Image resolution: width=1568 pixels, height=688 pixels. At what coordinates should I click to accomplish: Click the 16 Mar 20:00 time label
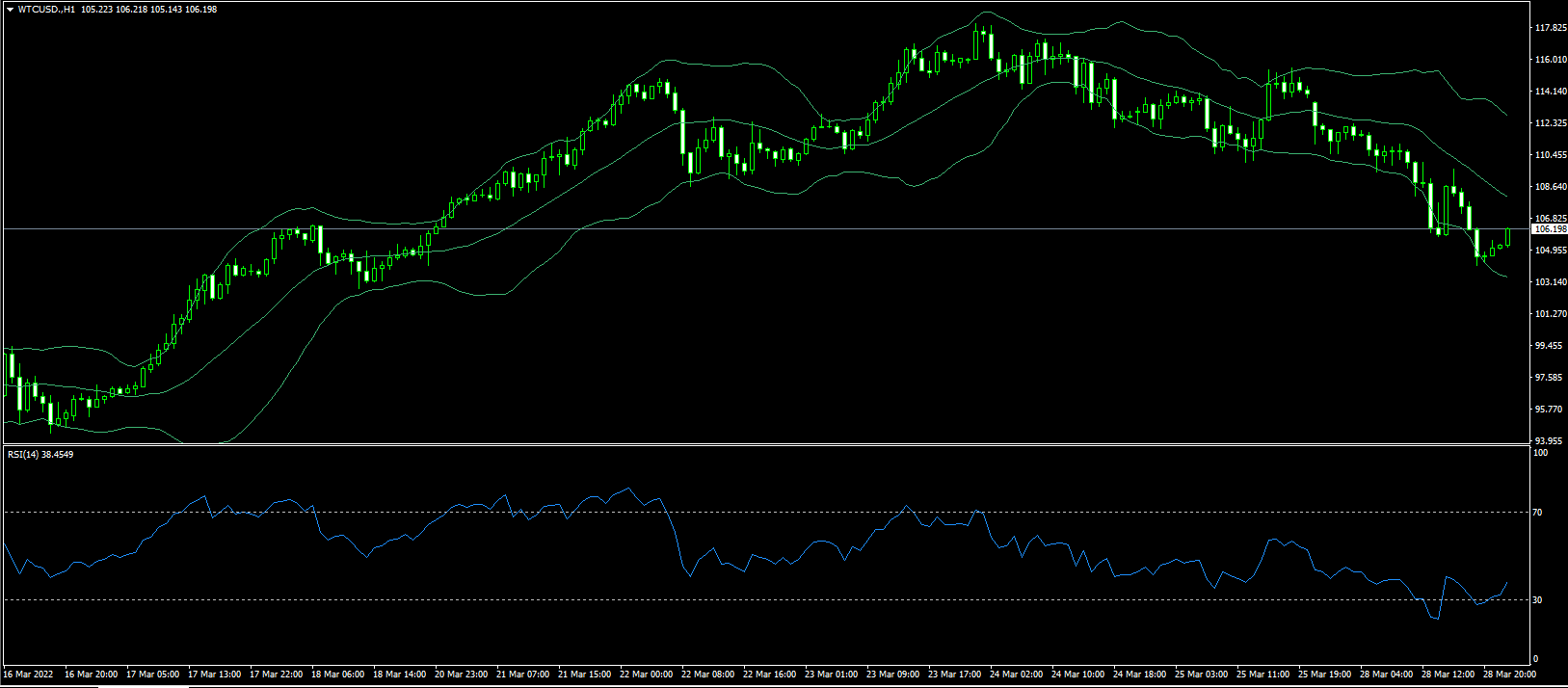91,675
